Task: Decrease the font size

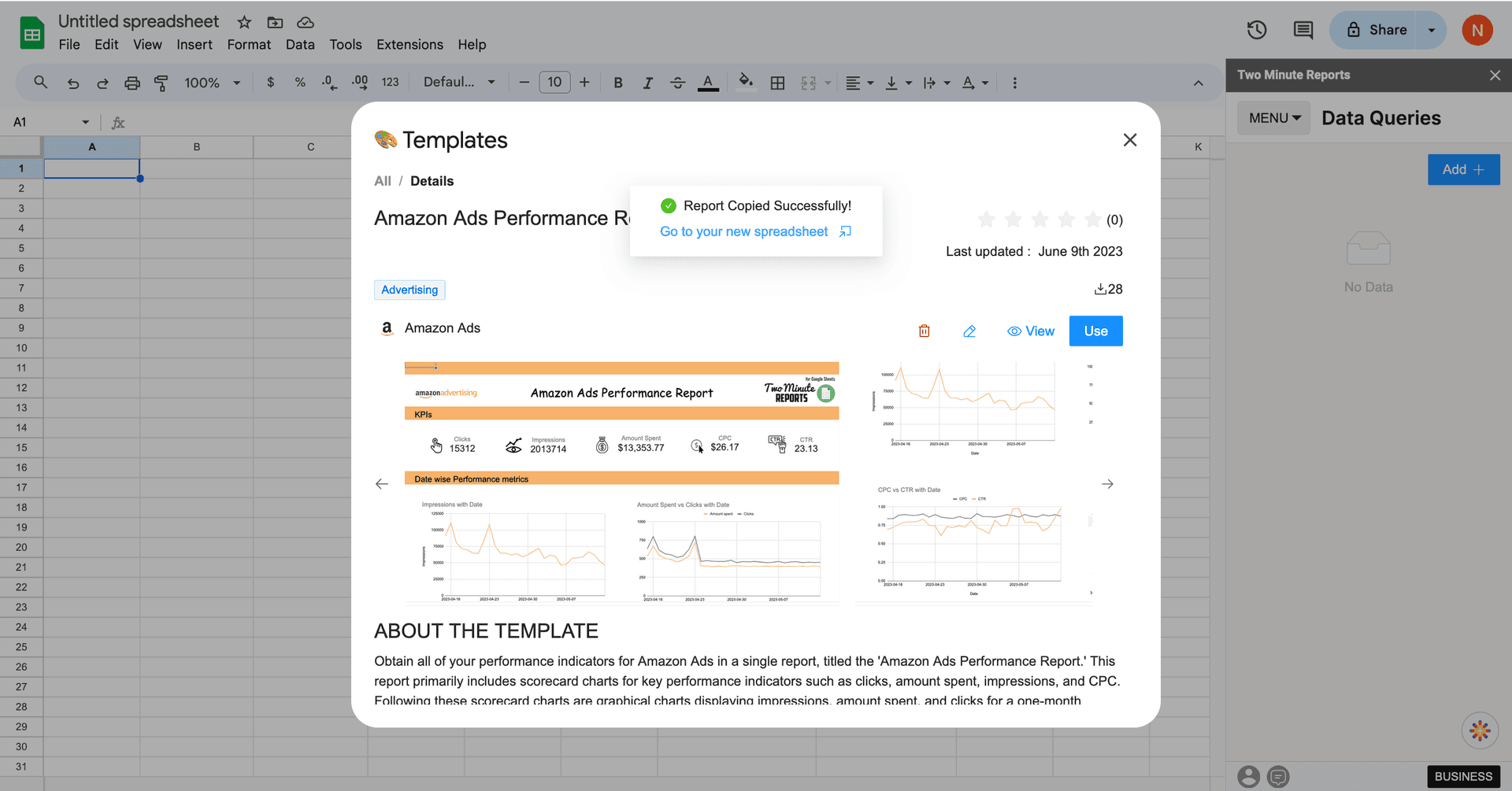Action: click(524, 82)
